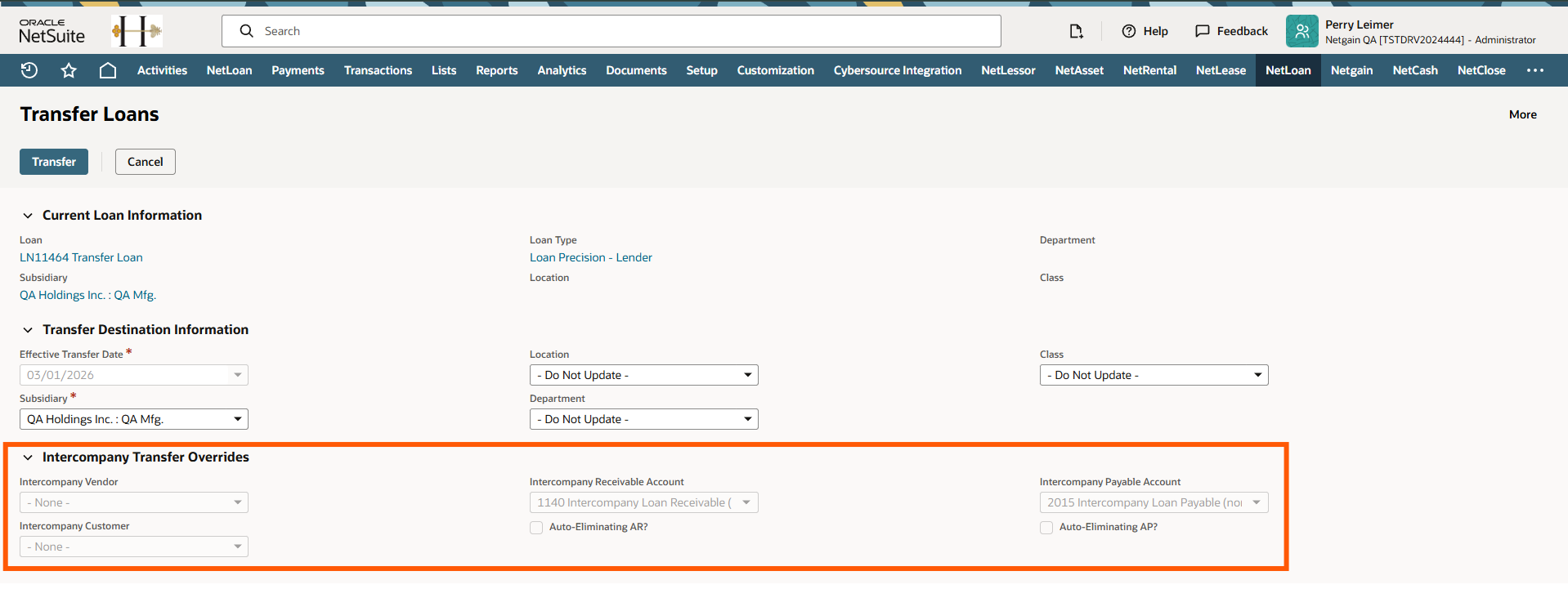Open the destination Location dropdown
This screenshot has width=1568, height=589.
tap(643, 375)
